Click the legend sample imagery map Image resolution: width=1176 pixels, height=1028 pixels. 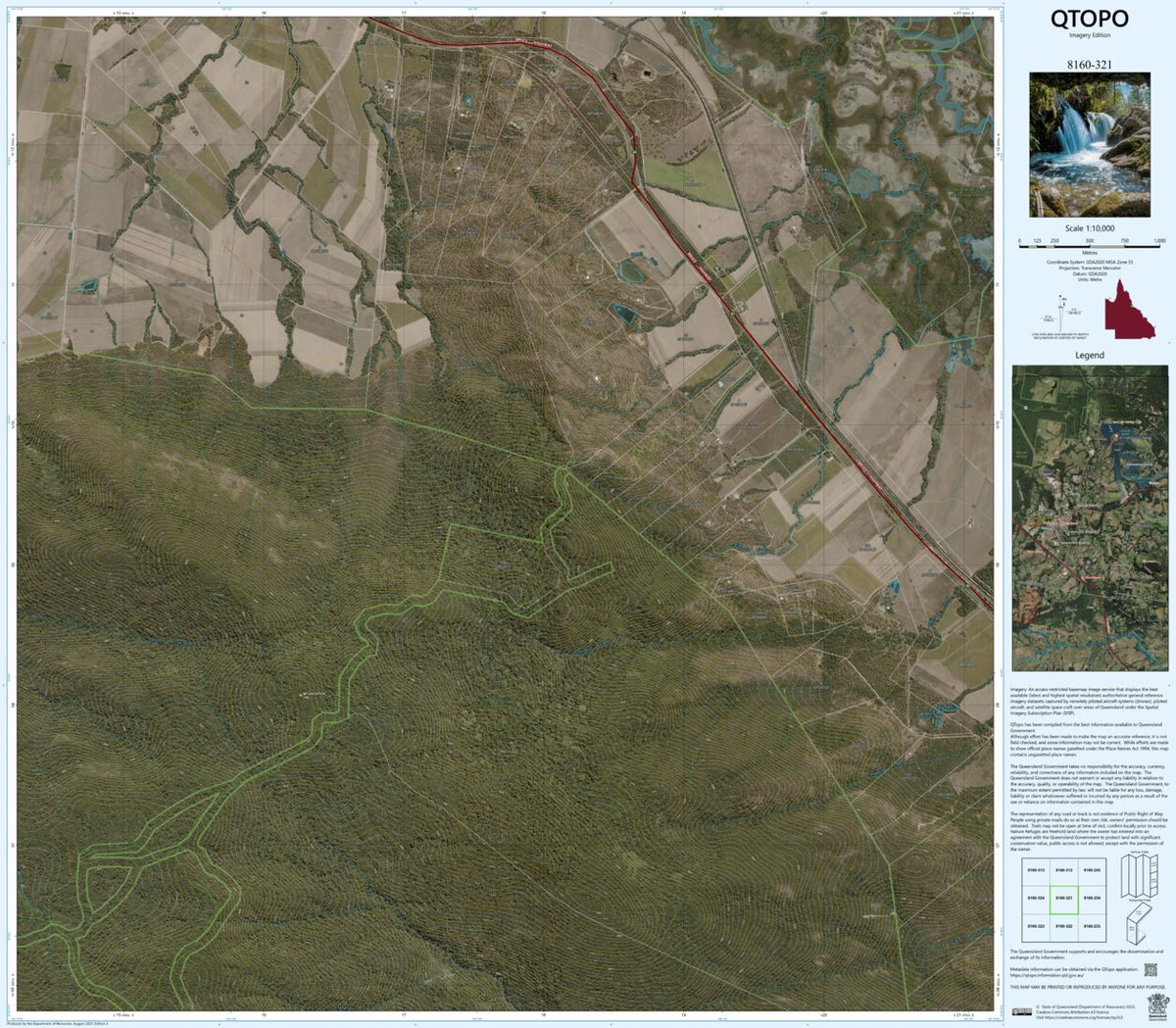click(1089, 517)
